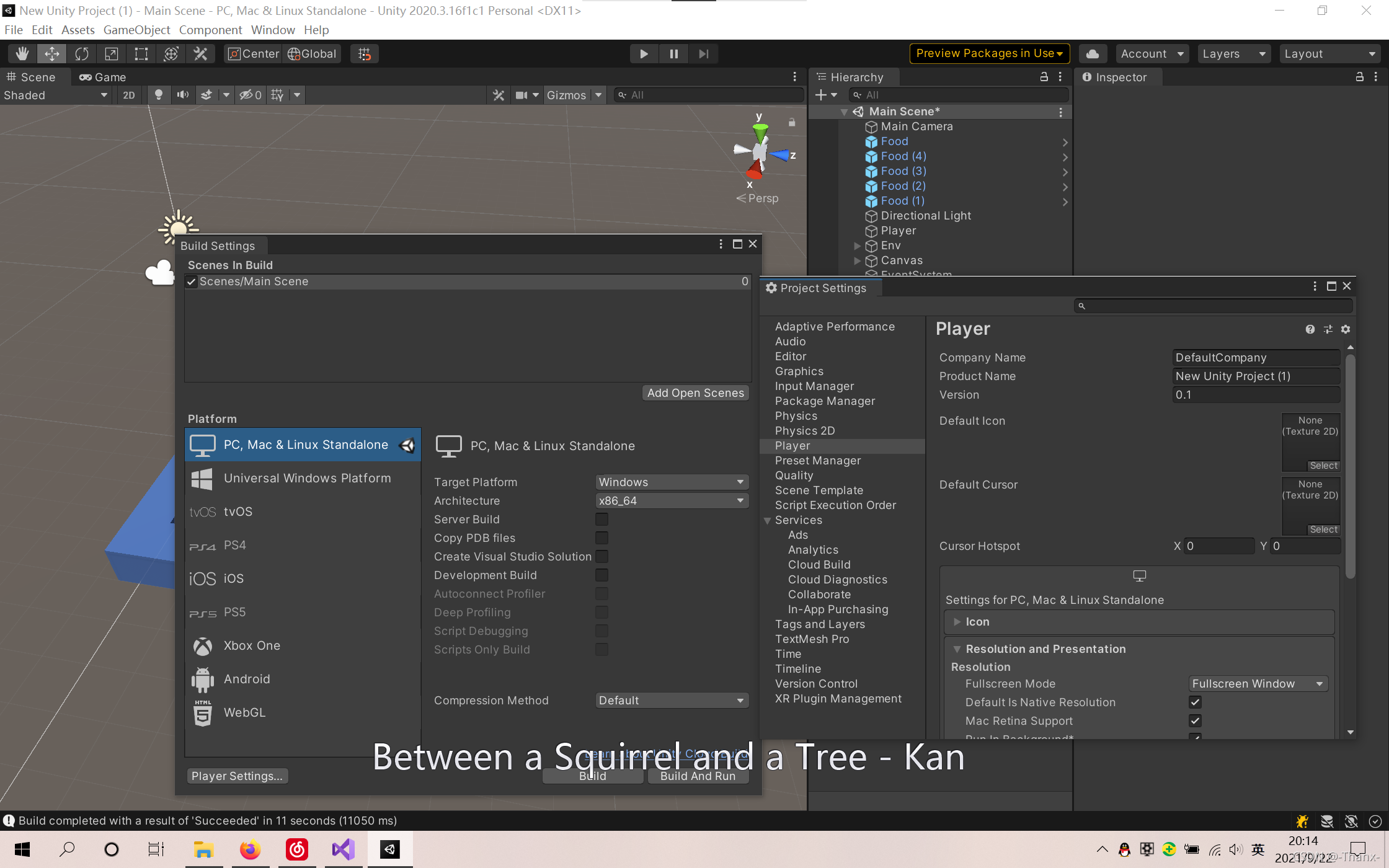Click the debug mode bug status icon
1389x868 pixels.
[1302, 821]
